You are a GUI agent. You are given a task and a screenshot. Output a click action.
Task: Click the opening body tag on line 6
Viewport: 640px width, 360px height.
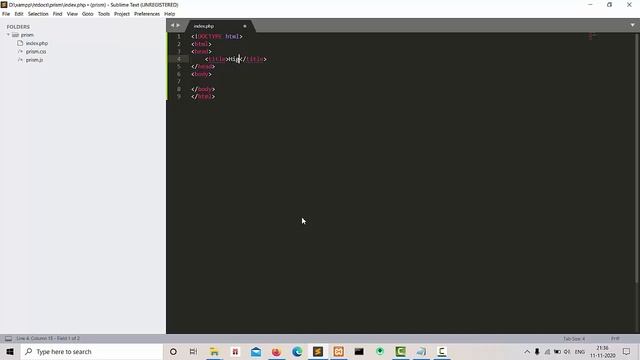coord(201,74)
